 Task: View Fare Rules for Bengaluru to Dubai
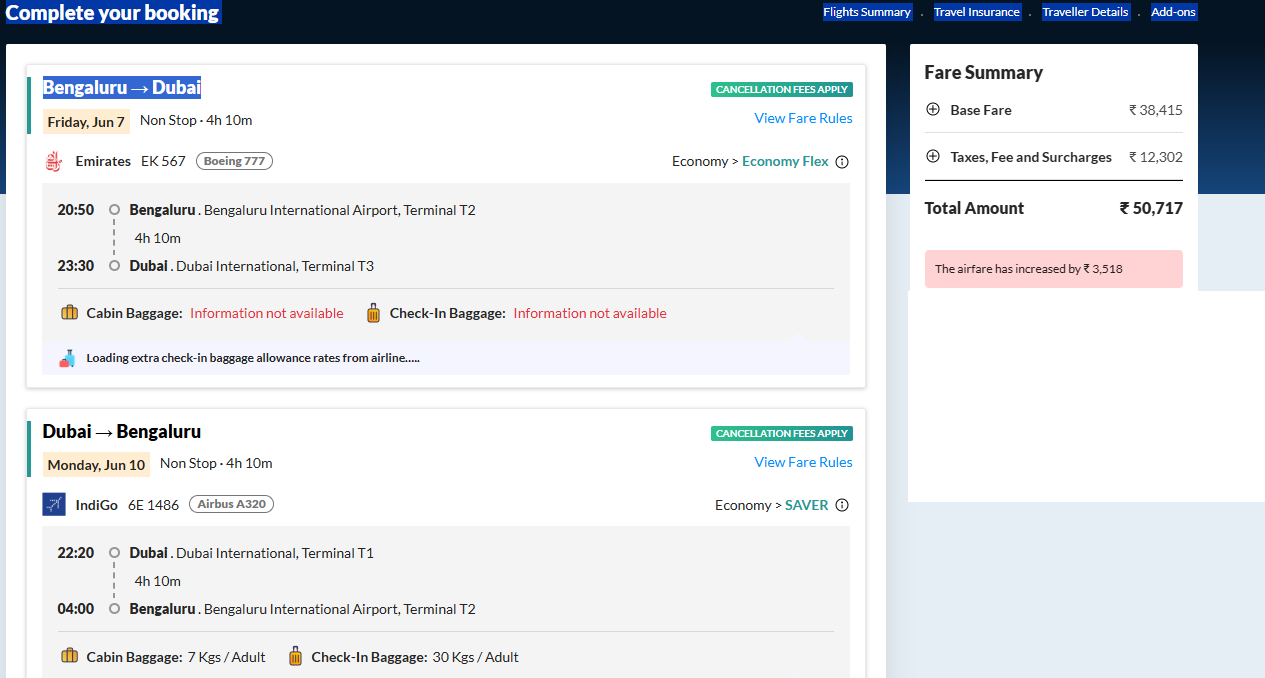[x=803, y=118]
